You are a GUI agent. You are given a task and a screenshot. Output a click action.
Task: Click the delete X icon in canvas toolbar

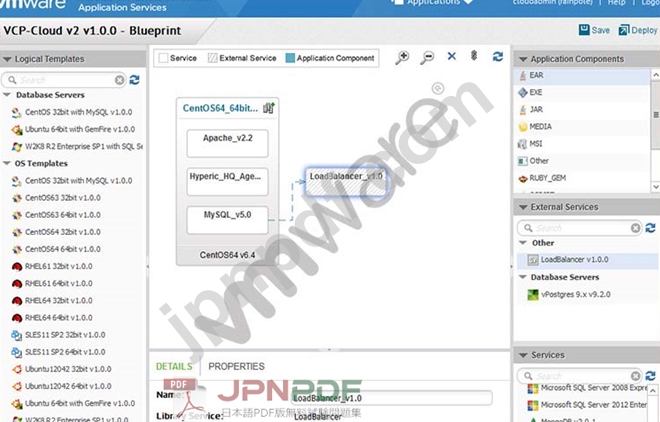click(x=452, y=56)
